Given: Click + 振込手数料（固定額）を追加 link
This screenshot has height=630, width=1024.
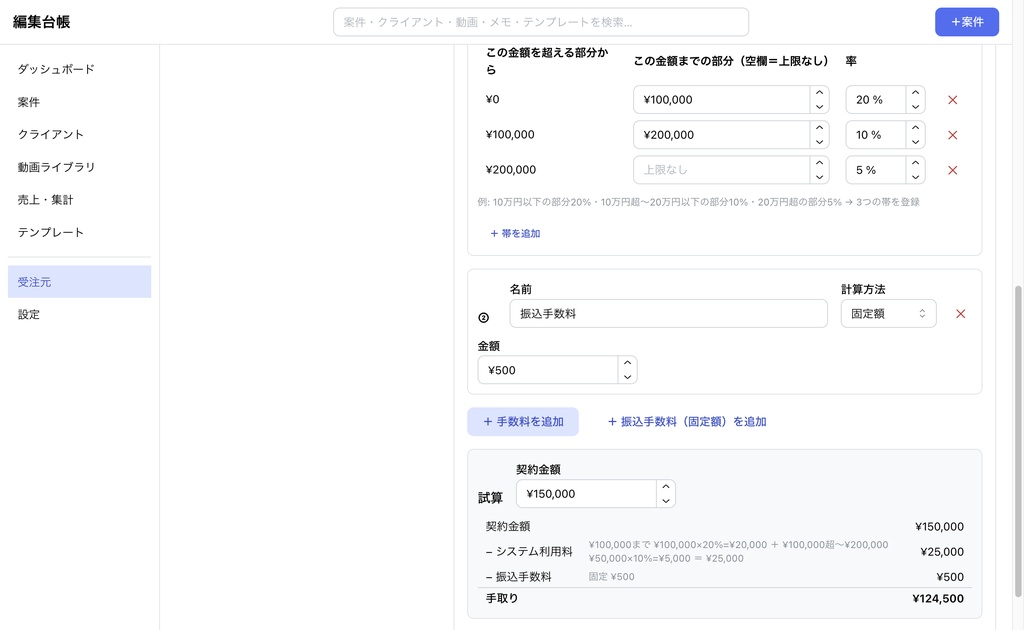Looking at the screenshot, I should (687, 422).
